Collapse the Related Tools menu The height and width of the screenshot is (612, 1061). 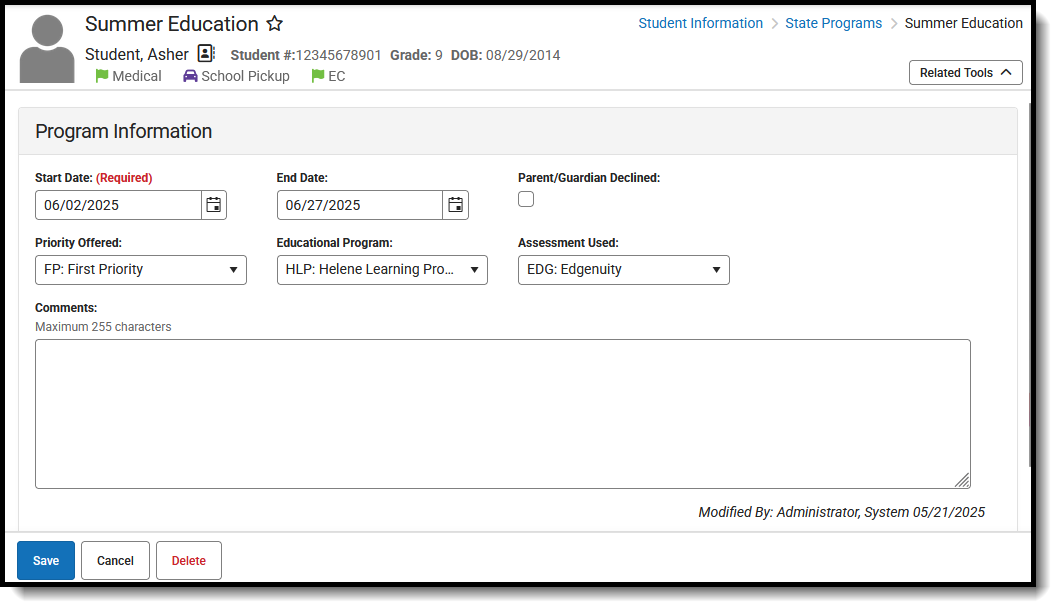click(x=966, y=72)
